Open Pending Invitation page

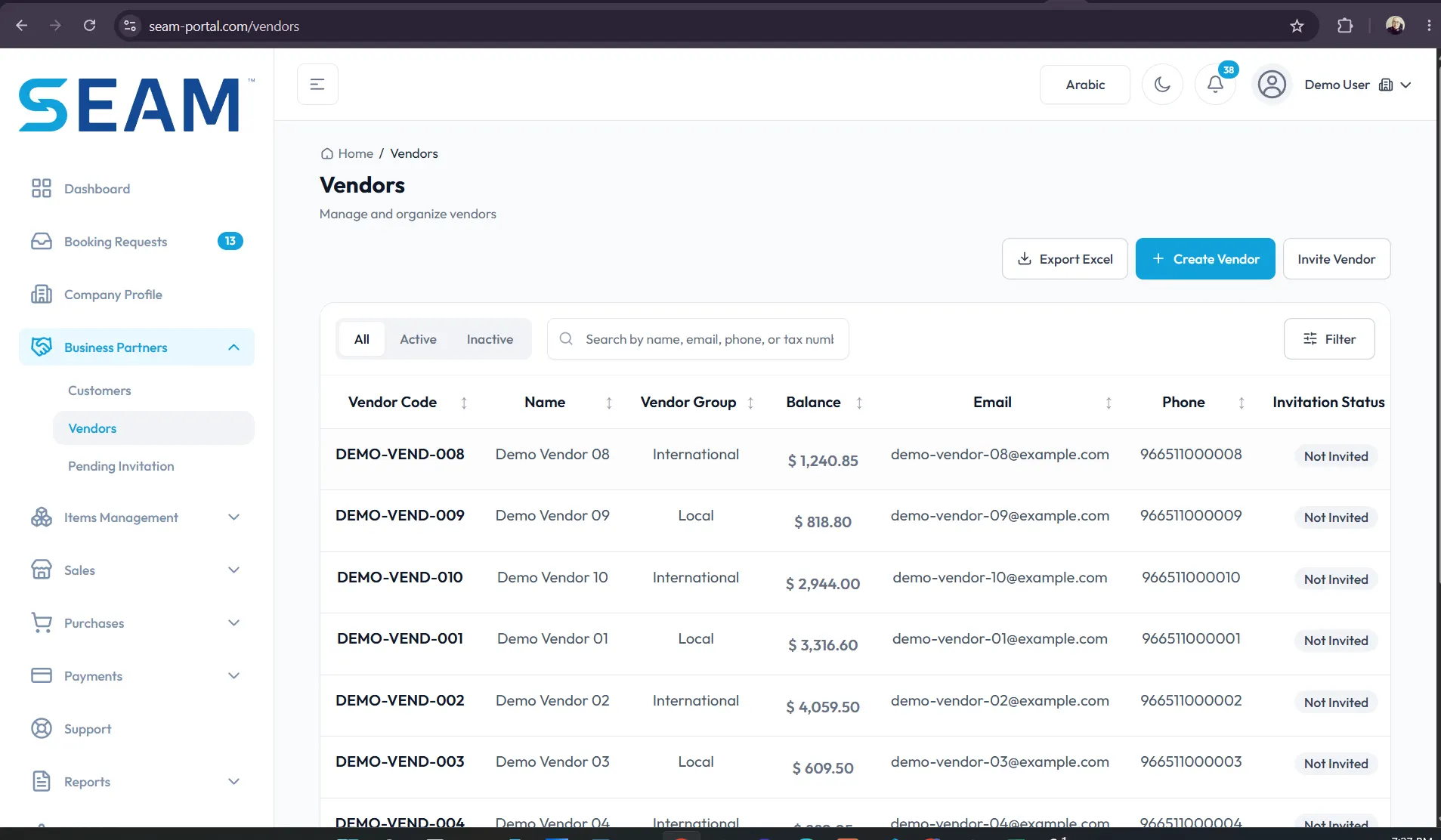[x=121, y=466]
